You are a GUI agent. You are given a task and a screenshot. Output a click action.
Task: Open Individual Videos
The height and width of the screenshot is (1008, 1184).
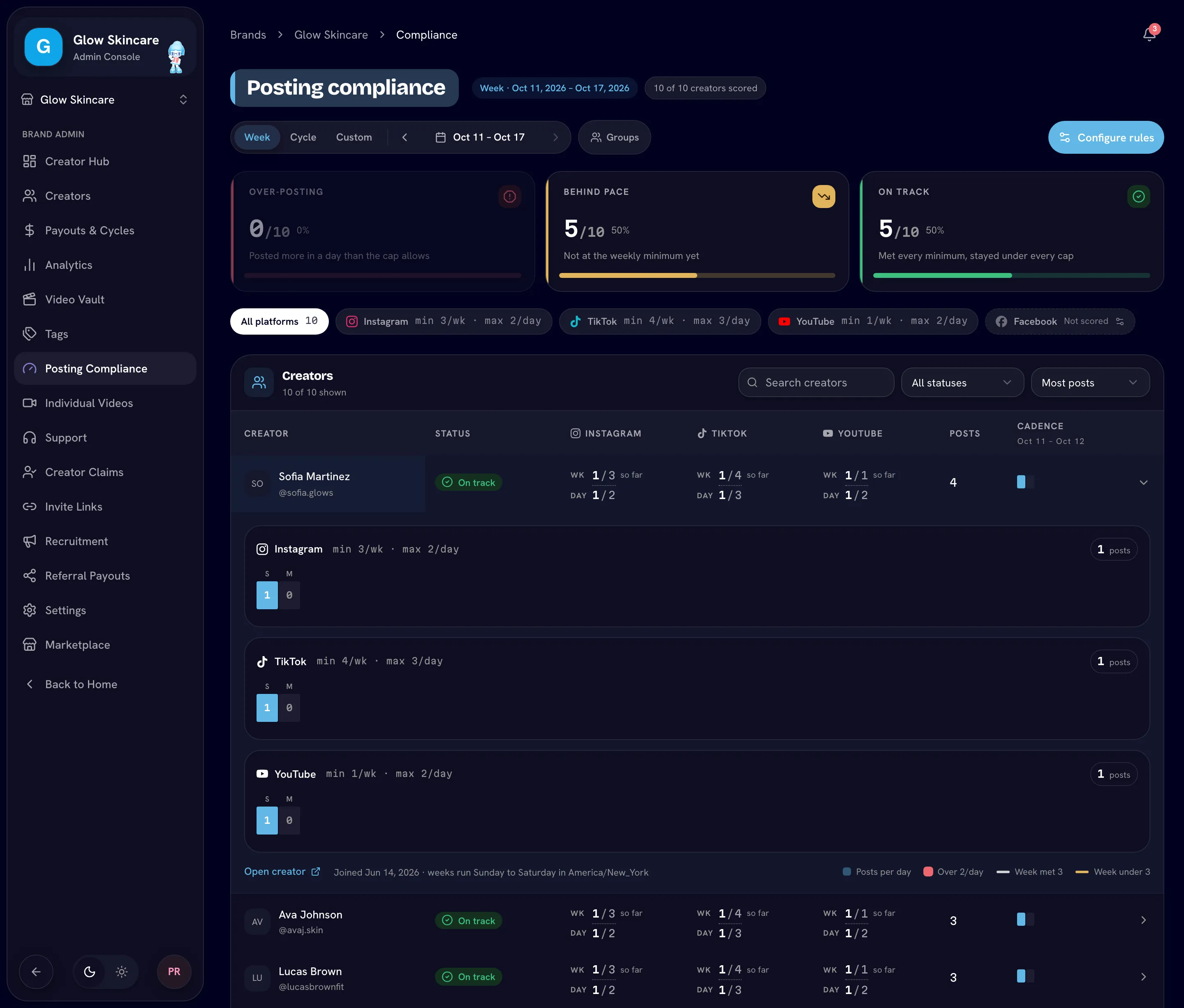click(105, 403)
